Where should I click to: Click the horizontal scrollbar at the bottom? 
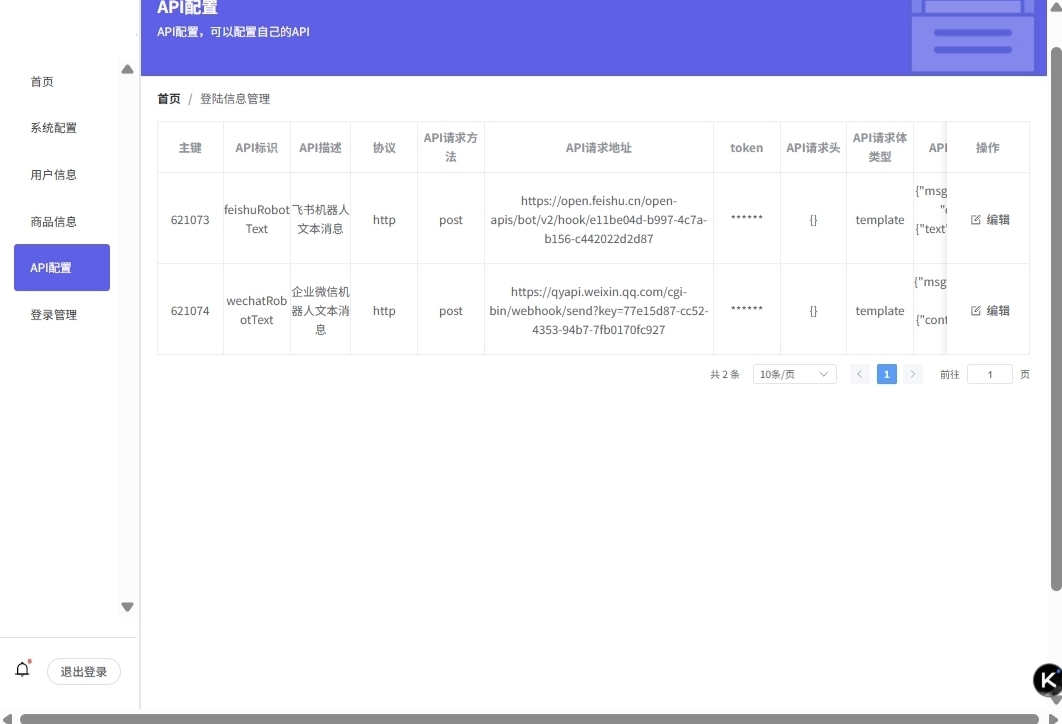[x=530, y=718]
